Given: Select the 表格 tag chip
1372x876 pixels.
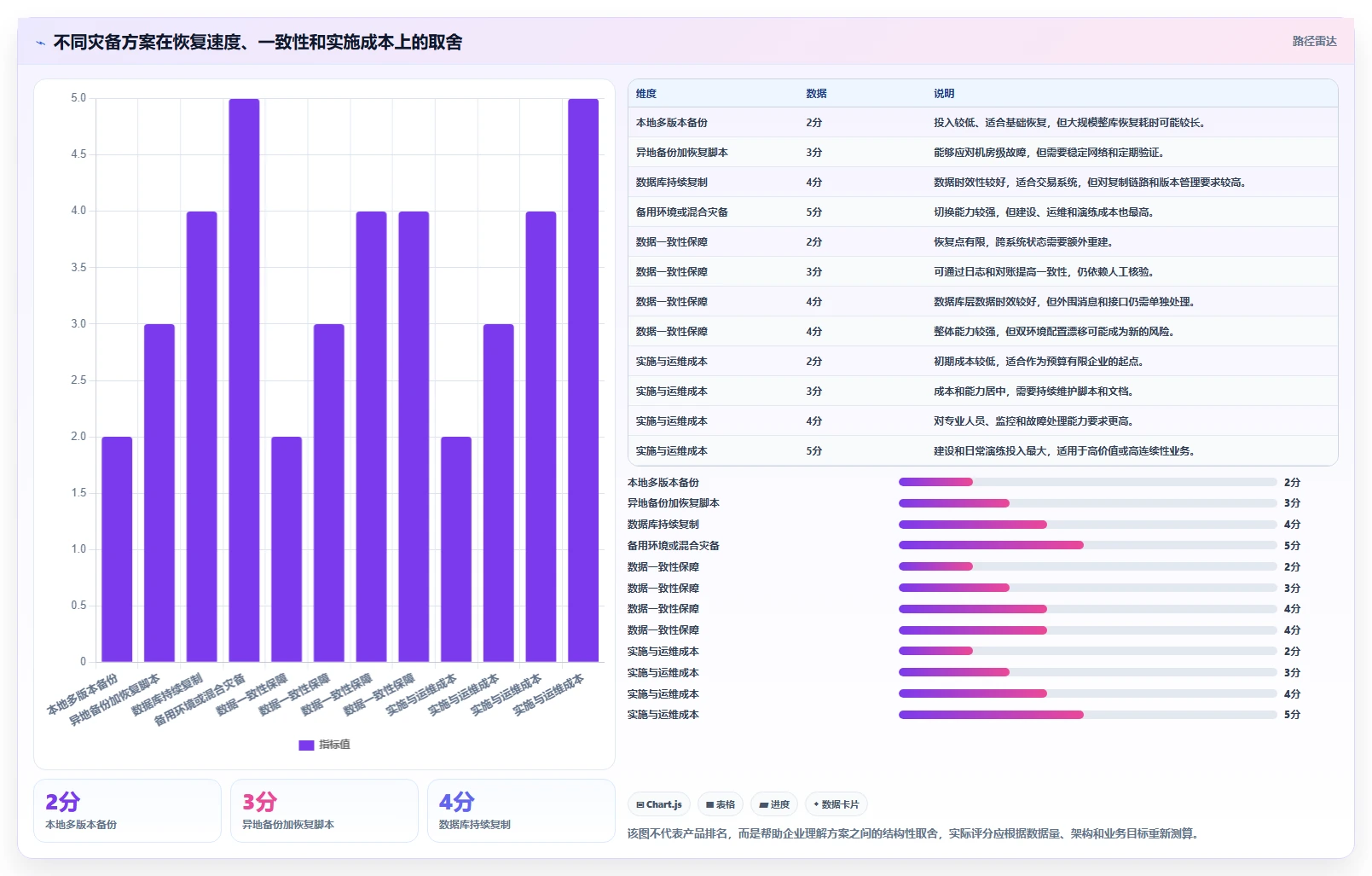Looking at the screenshot, I should click(x=721, y=804).
